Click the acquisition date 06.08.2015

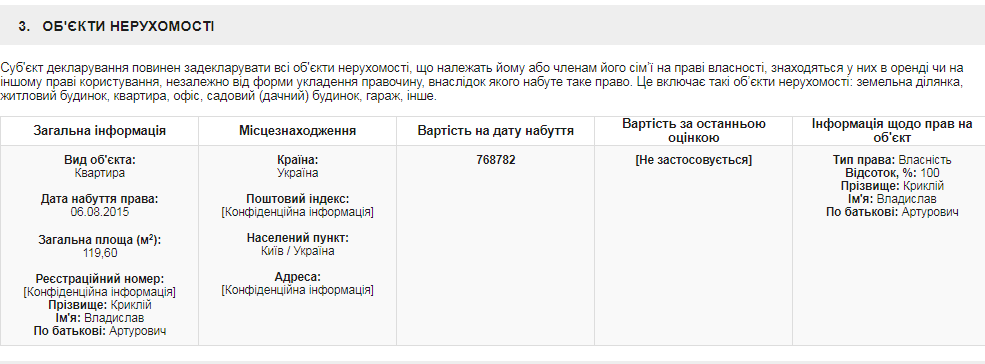tap(99, 212)
